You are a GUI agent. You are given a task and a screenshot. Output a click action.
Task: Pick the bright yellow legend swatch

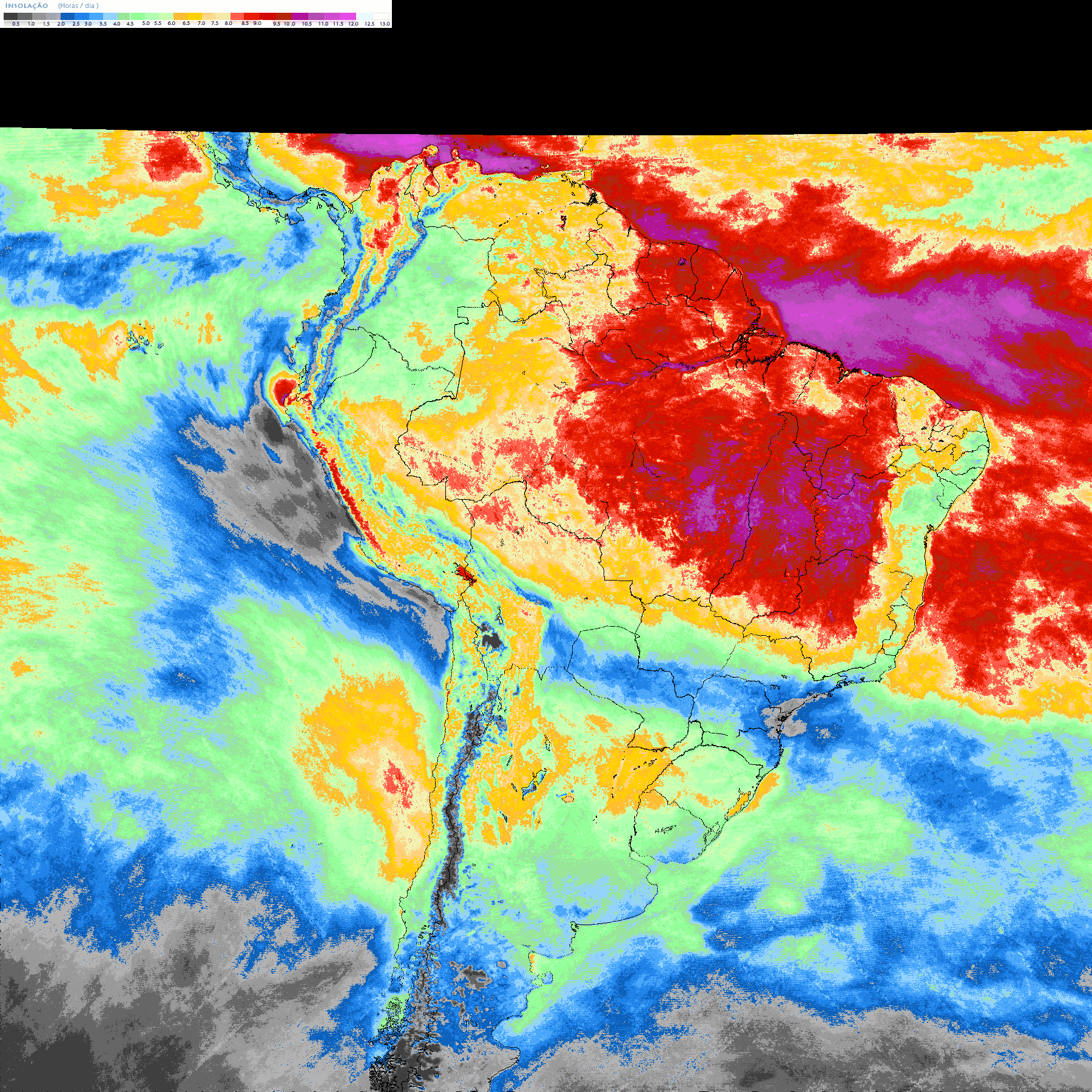tap(195, 16)
